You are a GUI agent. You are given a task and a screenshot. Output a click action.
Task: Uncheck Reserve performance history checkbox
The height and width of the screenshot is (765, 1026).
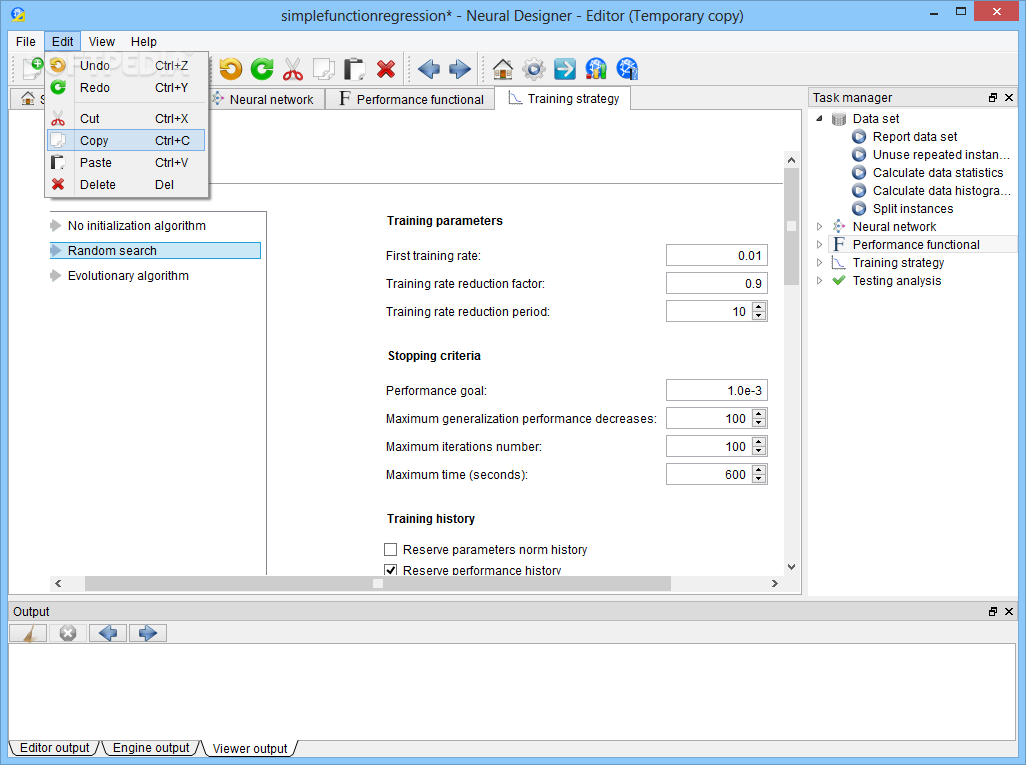pos(391,570)
